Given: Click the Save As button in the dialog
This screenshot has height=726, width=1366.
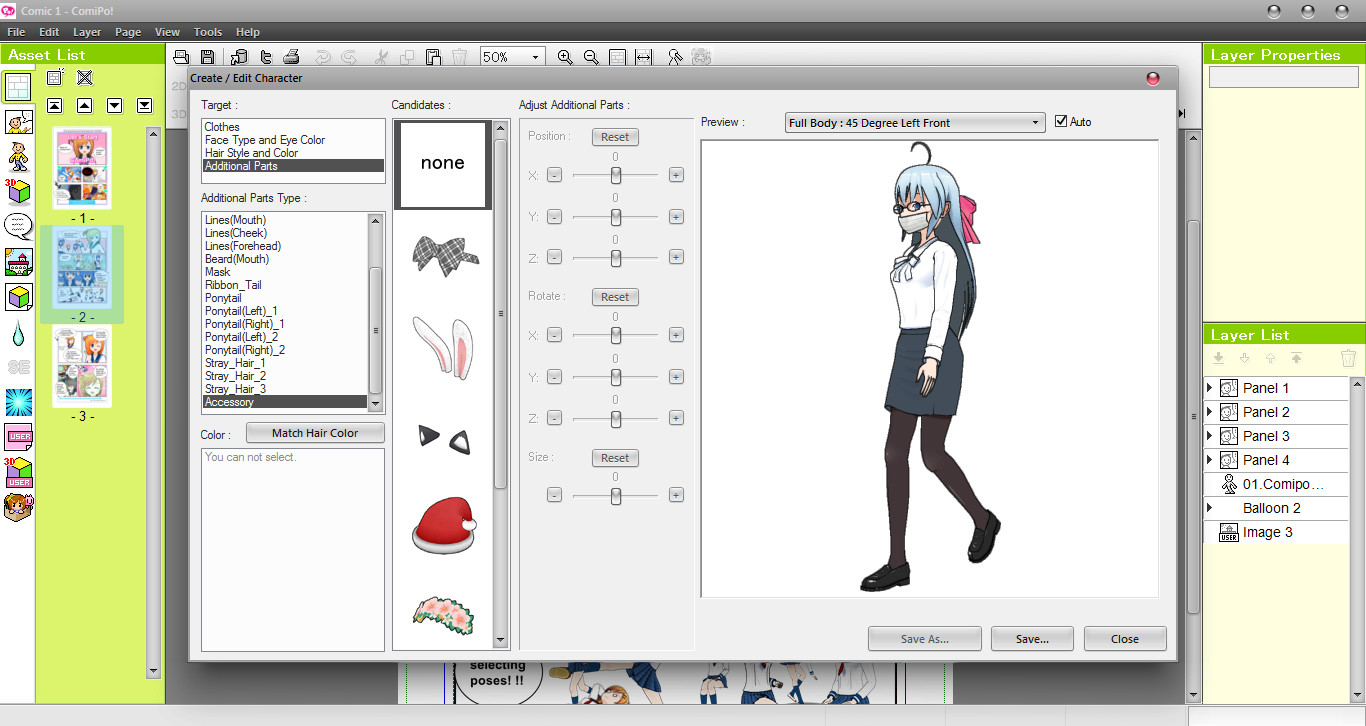Looking at the screenshot, I should pyautogui.click(x=924, y=638).
